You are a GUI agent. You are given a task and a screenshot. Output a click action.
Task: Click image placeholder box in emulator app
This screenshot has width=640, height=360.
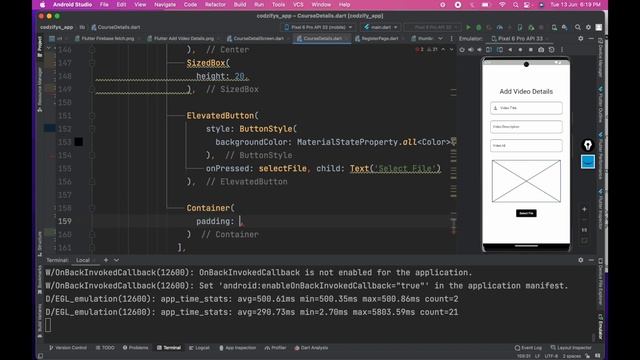[x=526, y=181]
